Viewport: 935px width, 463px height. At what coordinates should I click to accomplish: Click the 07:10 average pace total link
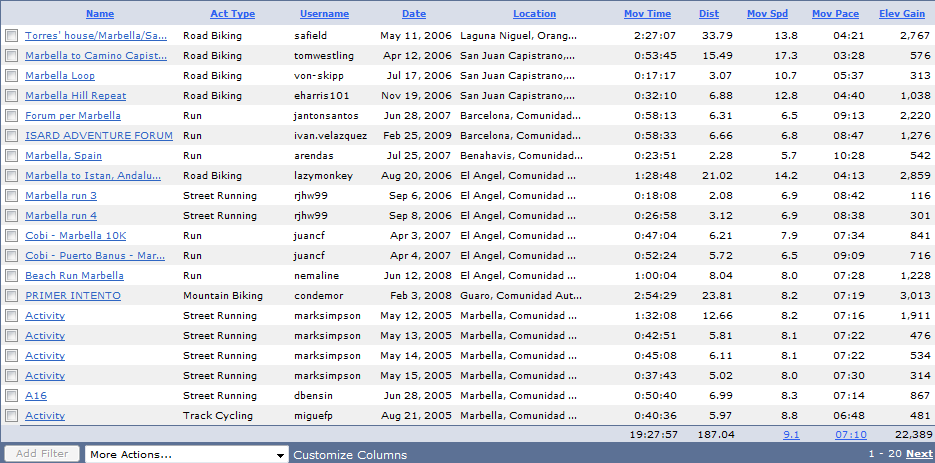(851, 435)
